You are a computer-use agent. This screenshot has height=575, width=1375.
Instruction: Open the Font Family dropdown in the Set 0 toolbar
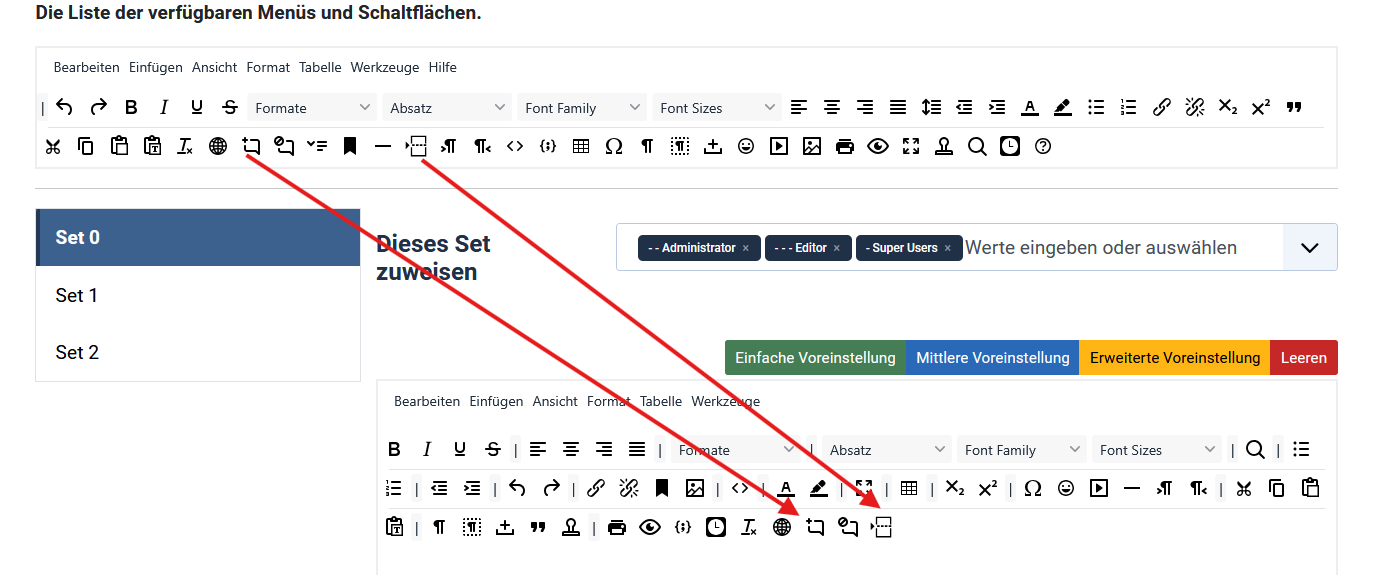pos(1022,450)
